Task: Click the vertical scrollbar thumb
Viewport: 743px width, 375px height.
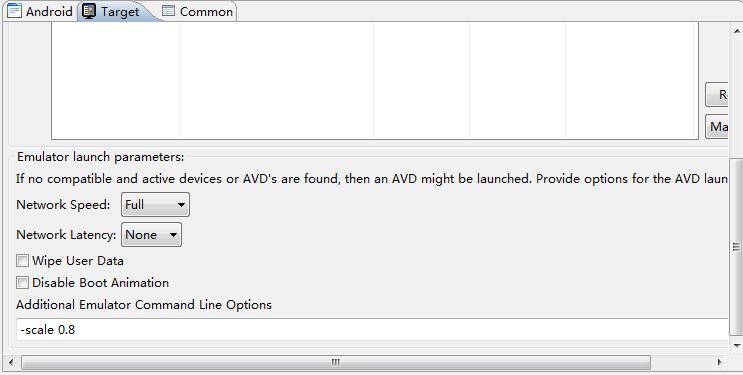Action: [x=736, y=247]
